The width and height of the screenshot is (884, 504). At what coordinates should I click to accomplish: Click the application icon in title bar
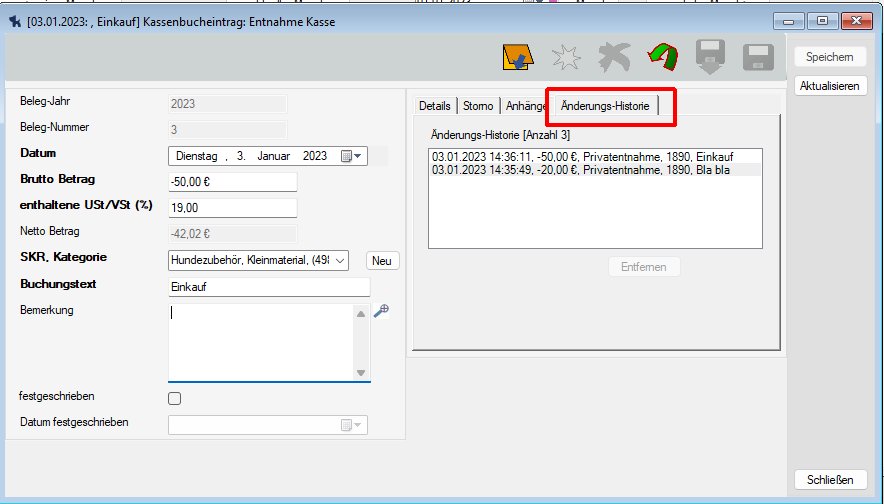pyautogui.click(x=13, y=21)
